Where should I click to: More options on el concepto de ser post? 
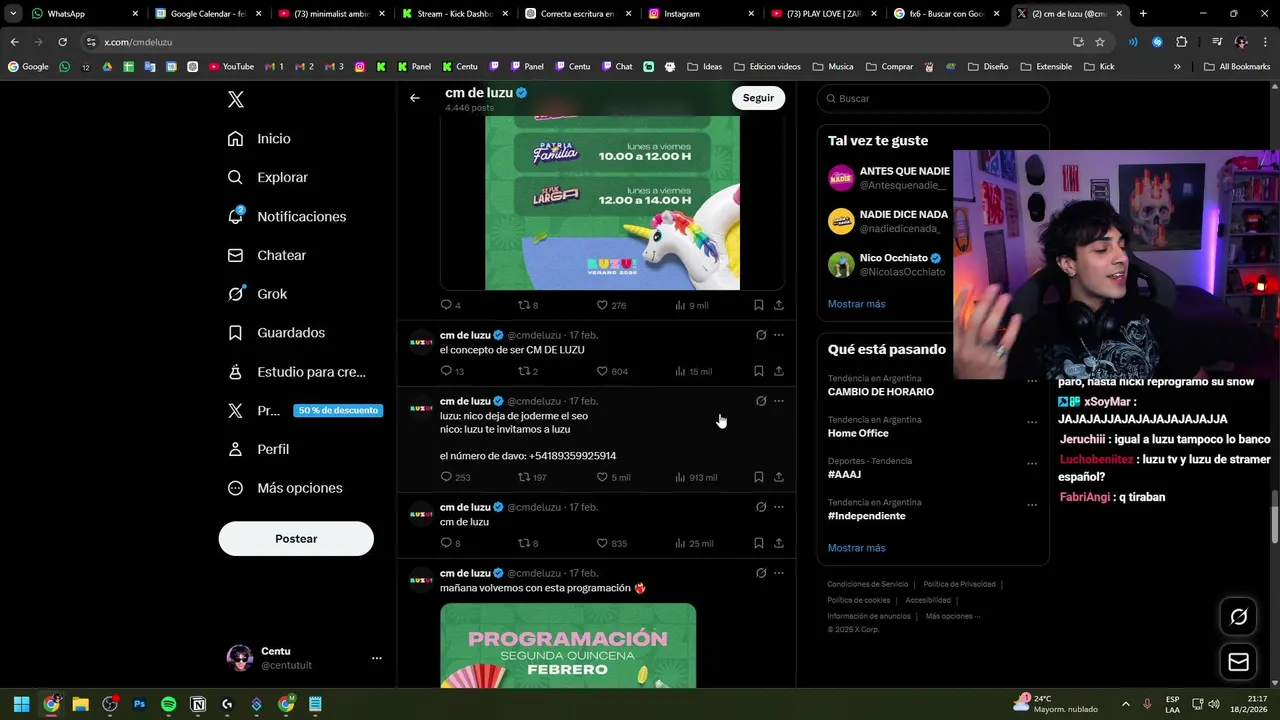click(x=779, y=335)
